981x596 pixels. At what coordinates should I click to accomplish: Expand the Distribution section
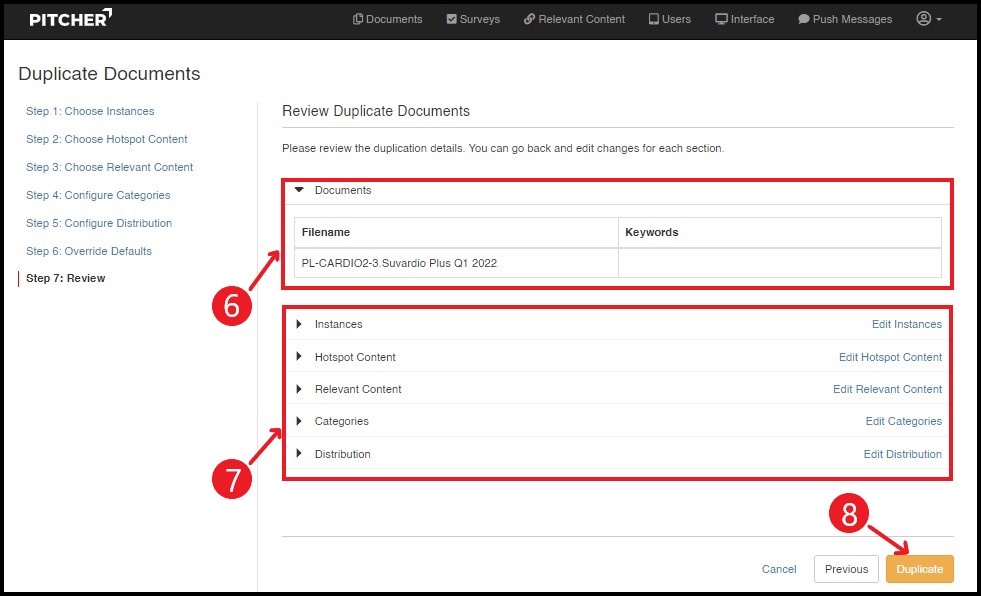[299, 454]
